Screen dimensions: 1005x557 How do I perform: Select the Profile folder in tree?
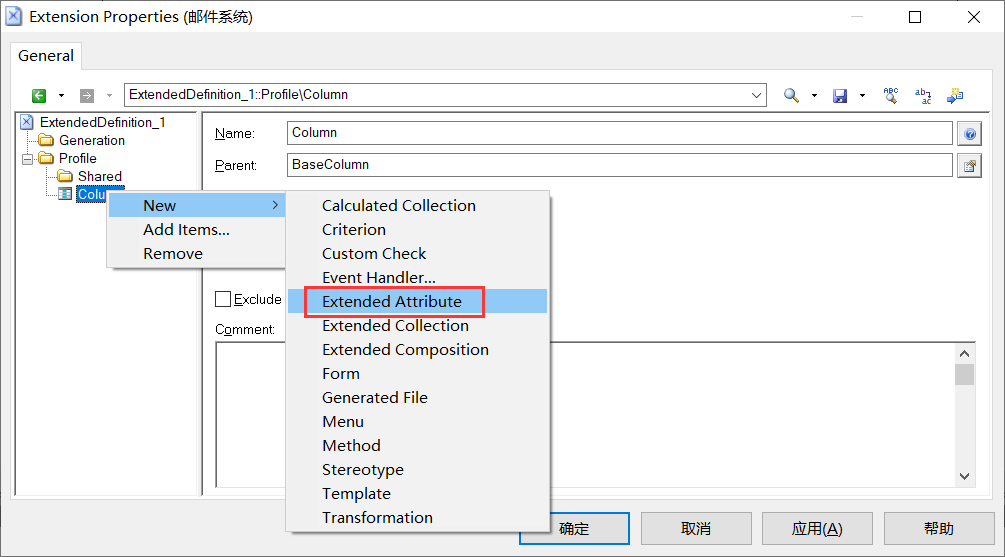point(78,158)
